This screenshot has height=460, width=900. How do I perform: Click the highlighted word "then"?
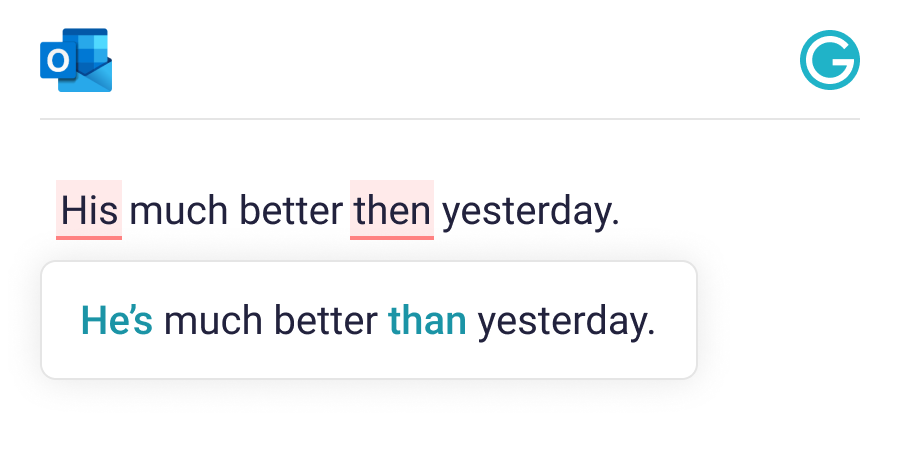point(392,211)
